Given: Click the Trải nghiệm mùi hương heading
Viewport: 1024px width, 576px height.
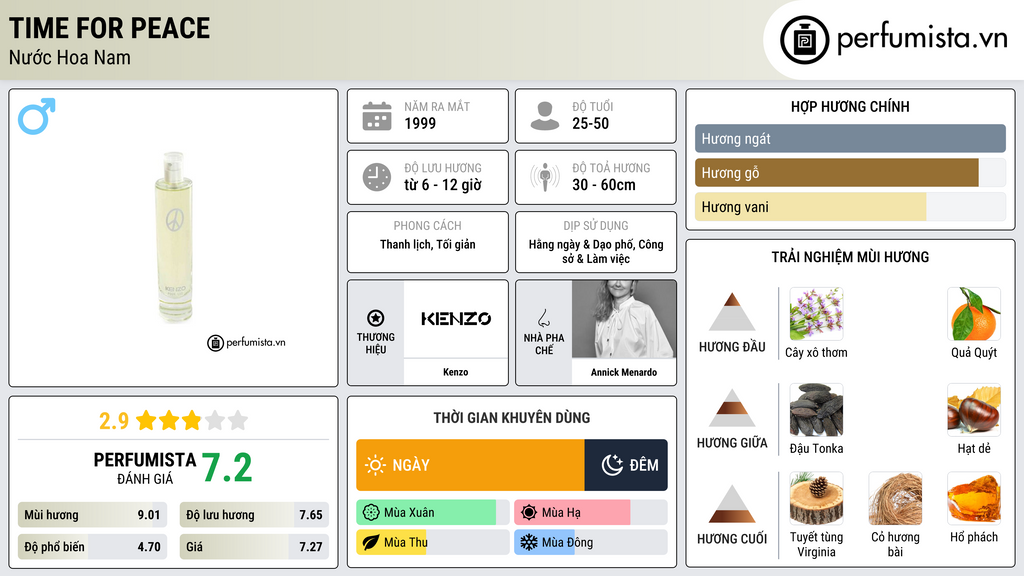Looking at the screenshot, I should coord(850,257).
